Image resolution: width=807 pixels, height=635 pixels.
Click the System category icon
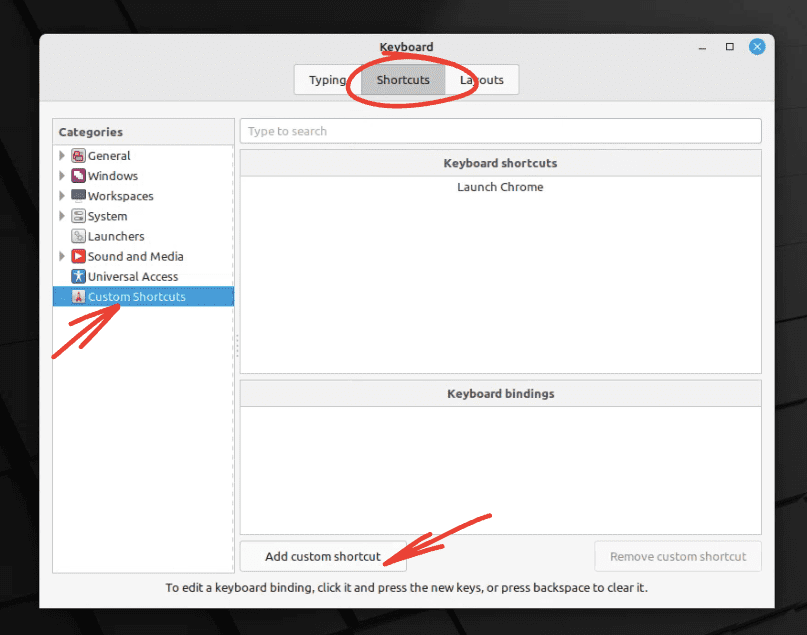[78, 215]
